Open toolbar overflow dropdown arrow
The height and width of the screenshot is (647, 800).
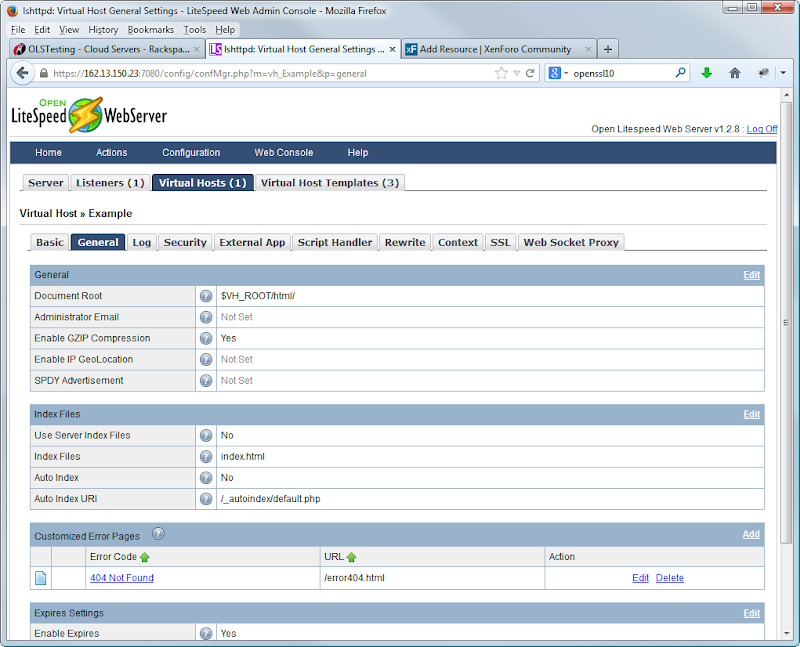pos(783,73)
